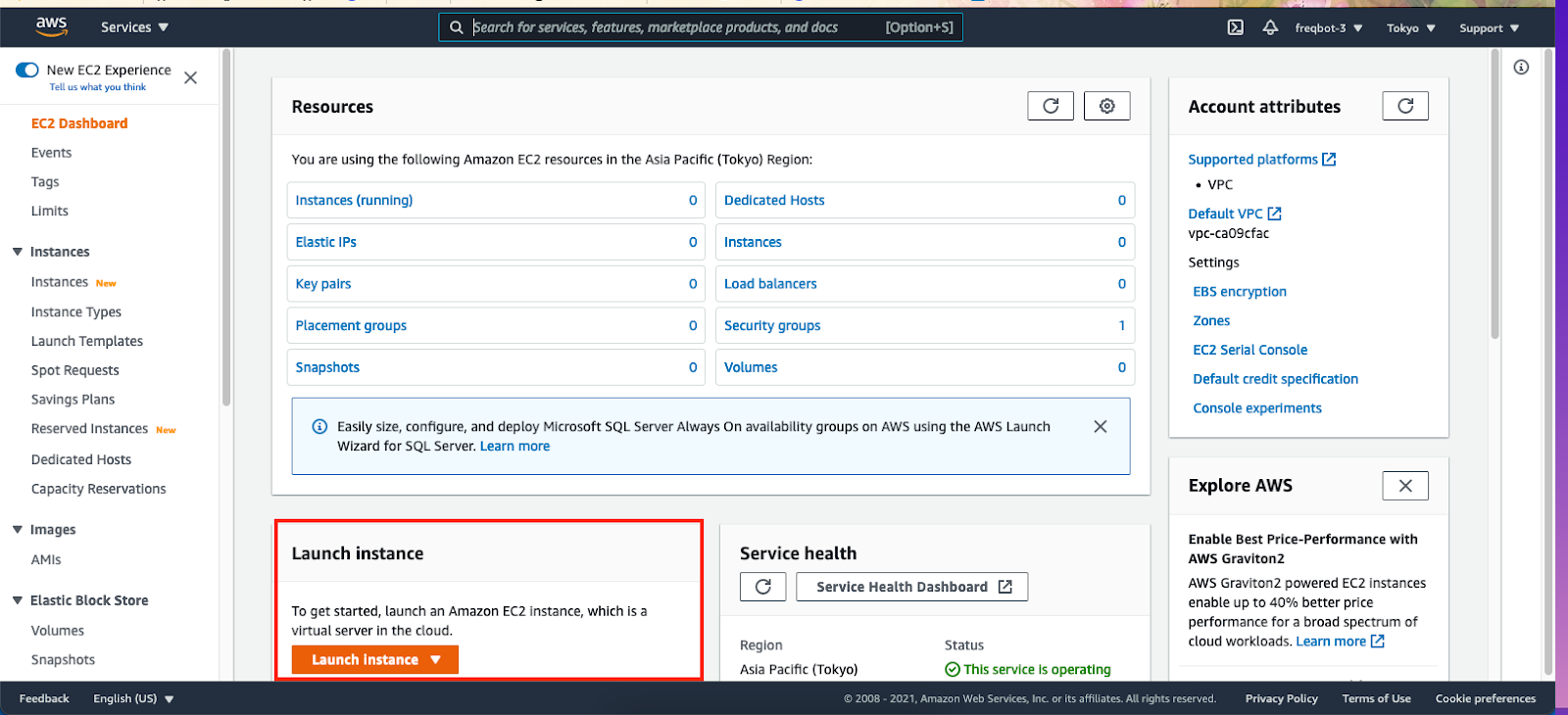
Task: Open Resources settings gear icon
Action: (x=1107, y=106)
